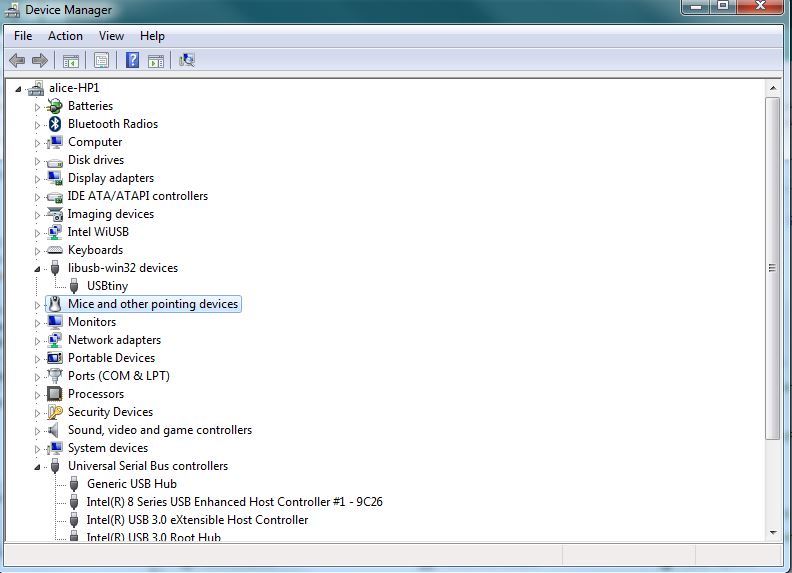The height and width of the screenshot is (573, 792).
Task: Select Intel(R) USB 3.0 eXtensible Host Controller
Action: pos(197,520)
